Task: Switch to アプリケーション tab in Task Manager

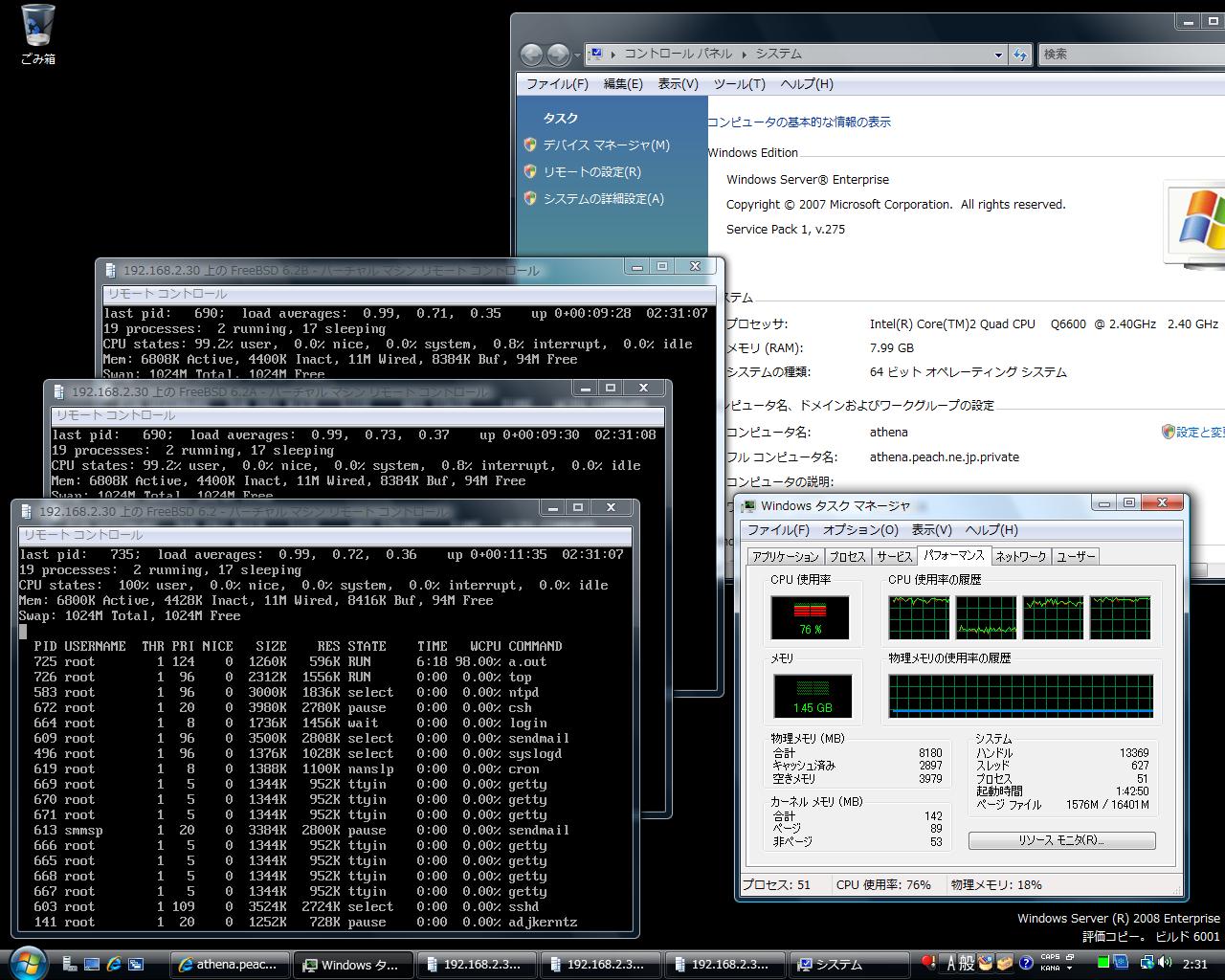Action: pos(786,556)
